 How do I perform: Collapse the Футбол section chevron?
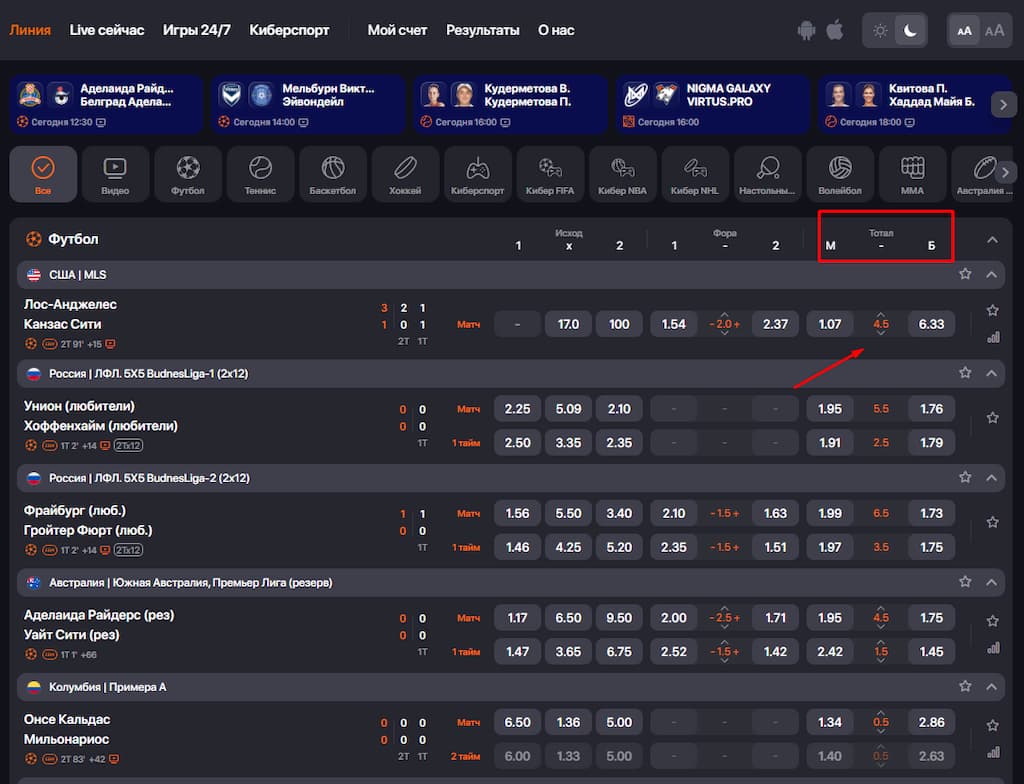992,240
